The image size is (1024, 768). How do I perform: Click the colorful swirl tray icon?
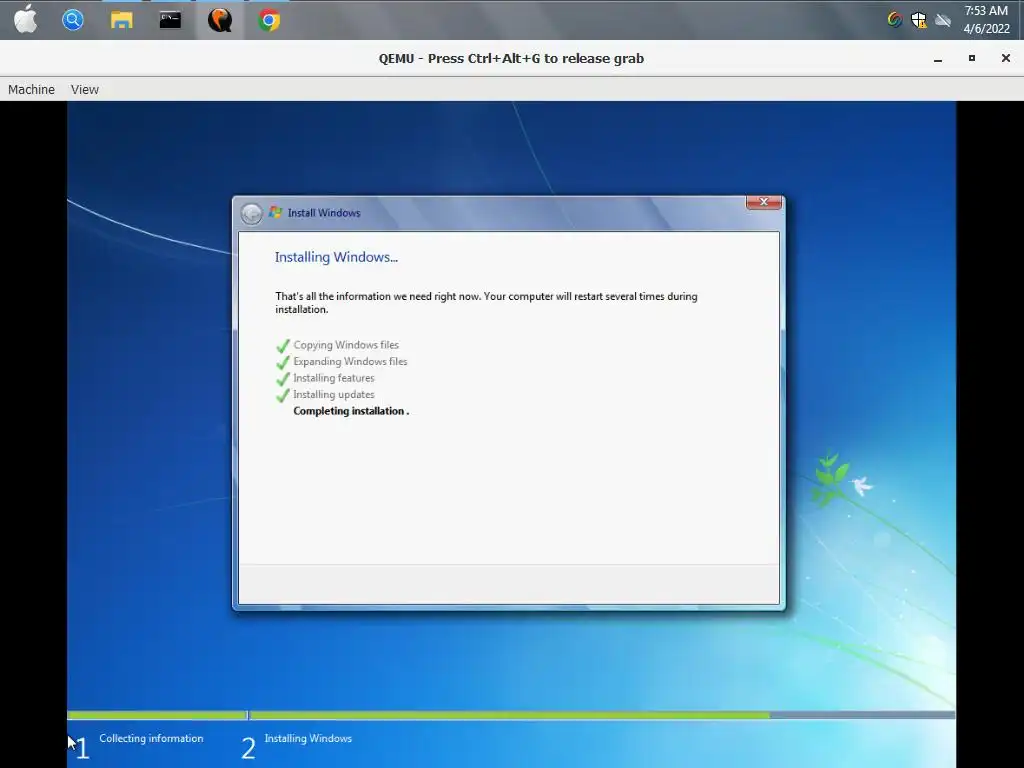895,20
